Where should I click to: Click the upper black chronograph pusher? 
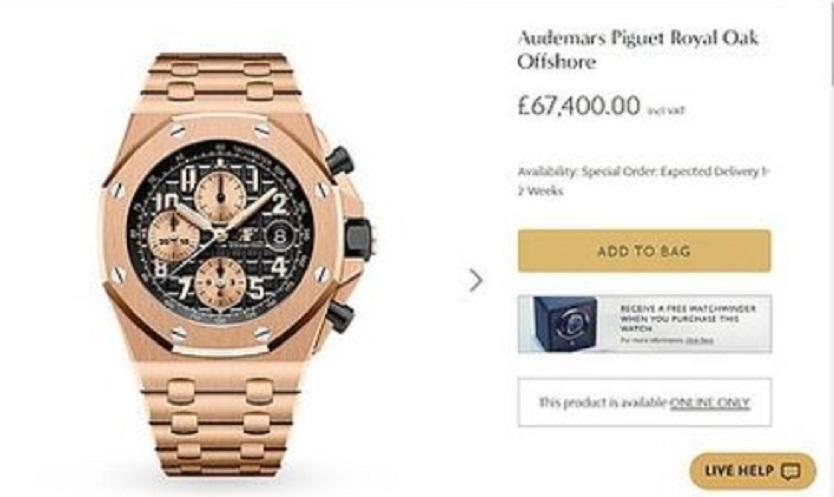340,161
